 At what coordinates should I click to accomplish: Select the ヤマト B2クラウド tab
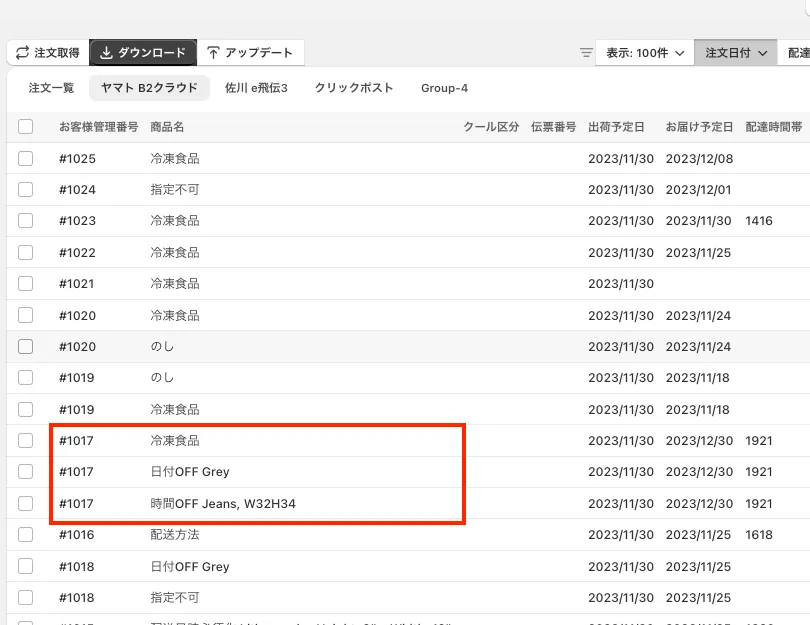tap(149, 88)
